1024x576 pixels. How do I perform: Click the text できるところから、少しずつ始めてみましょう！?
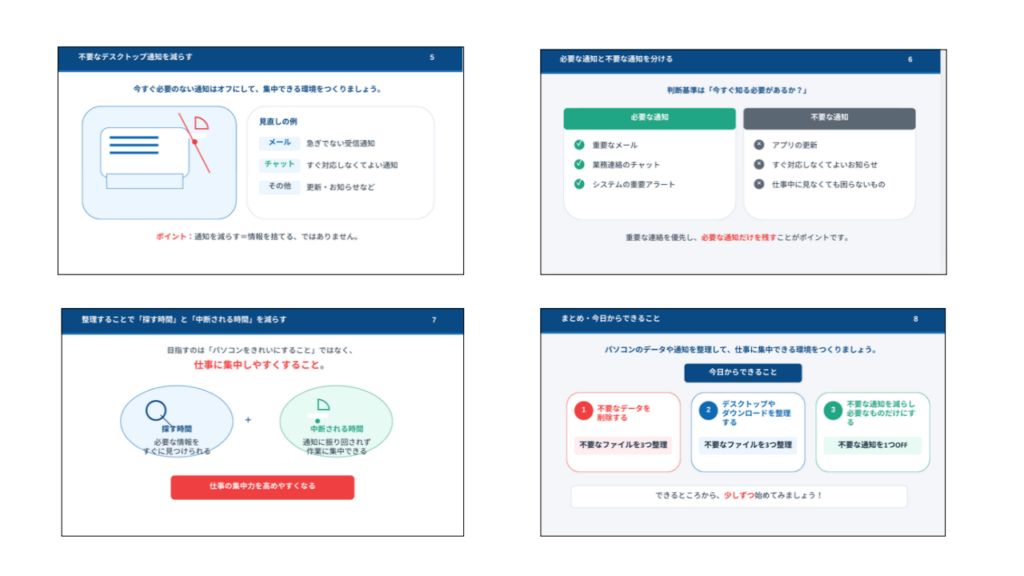coord(739,496)
